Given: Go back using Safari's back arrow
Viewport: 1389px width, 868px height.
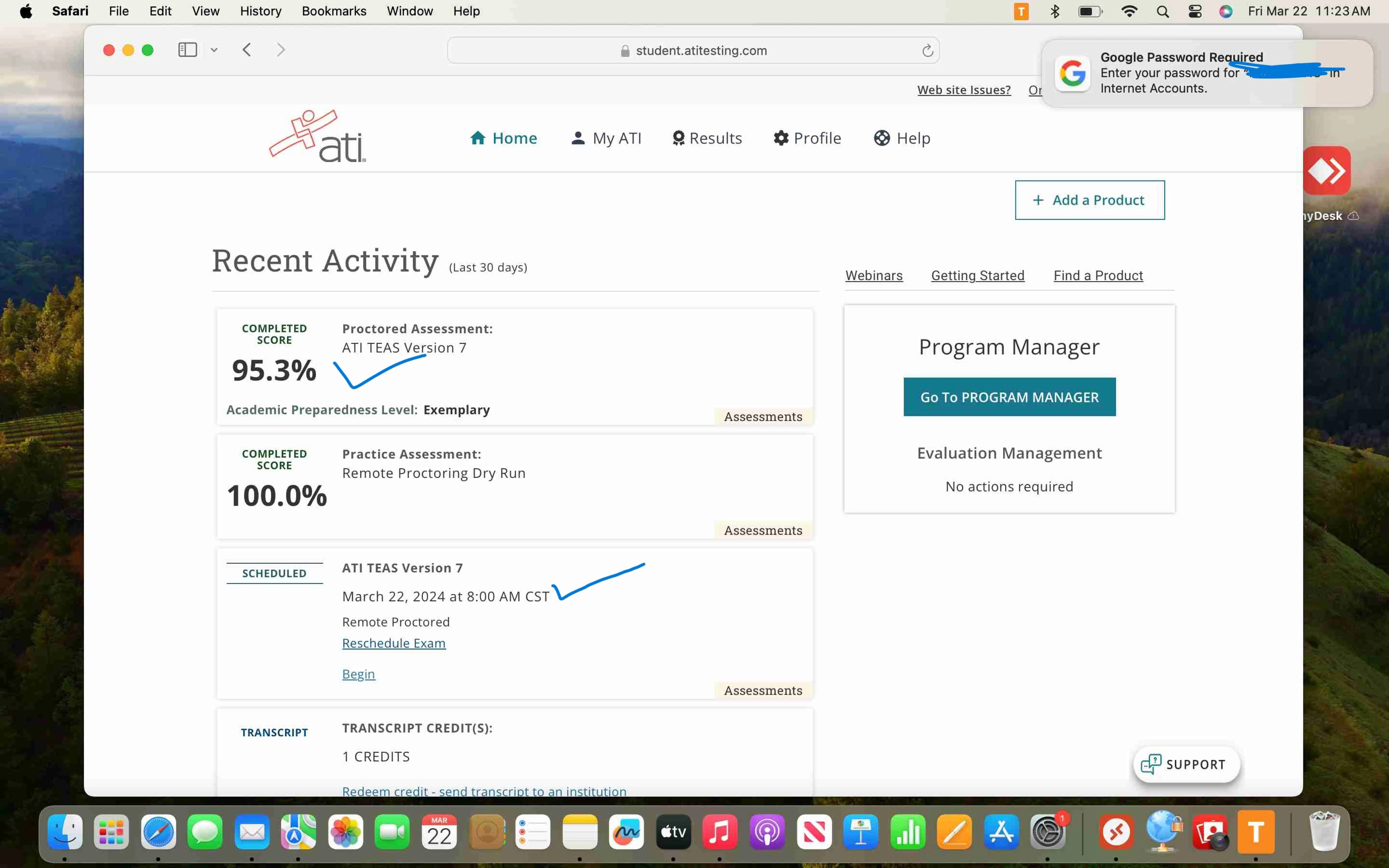Looking at the screenshot, I should [247, 50].
